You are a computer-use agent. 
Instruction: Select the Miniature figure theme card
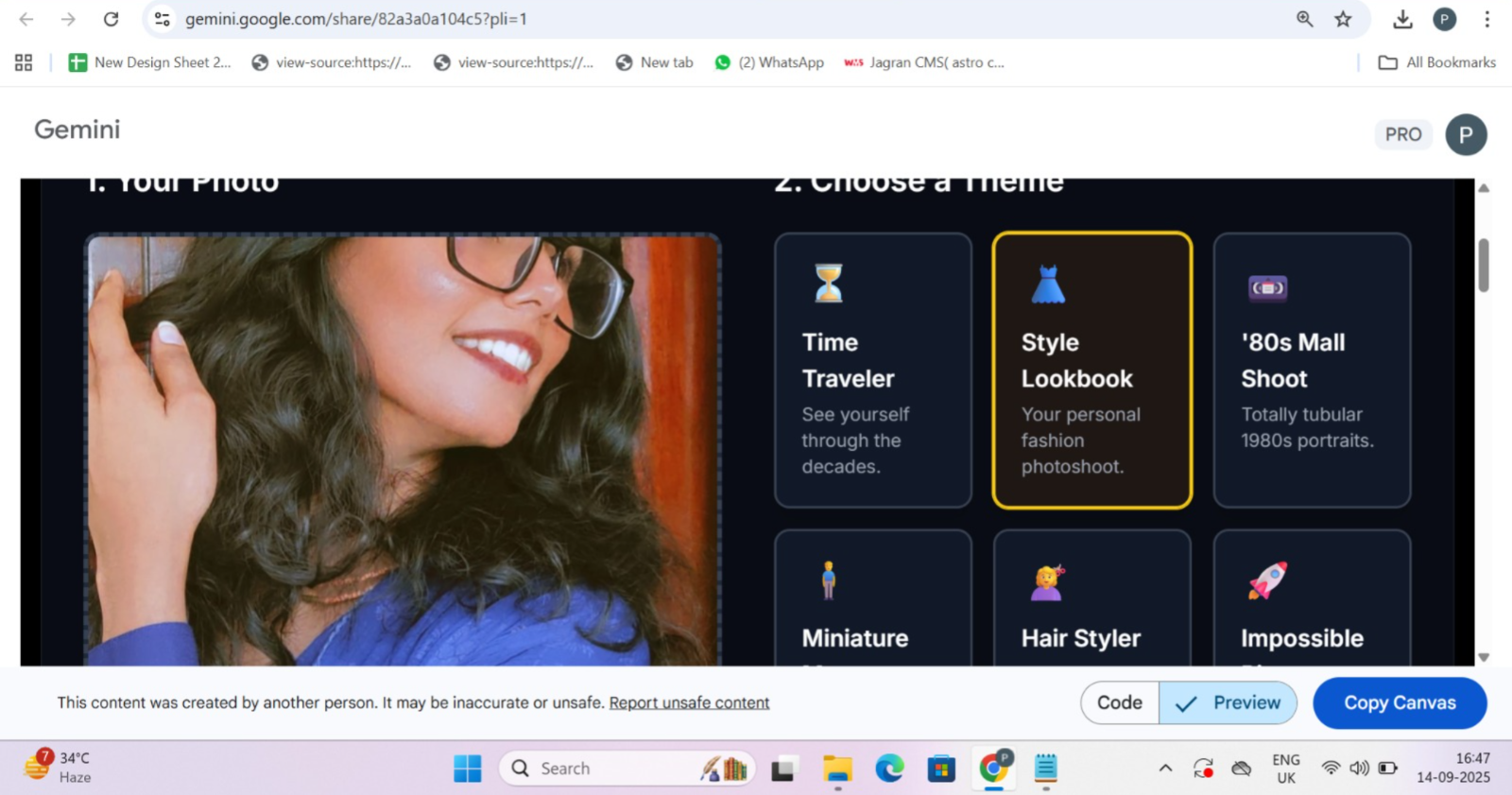click(872, 600)
